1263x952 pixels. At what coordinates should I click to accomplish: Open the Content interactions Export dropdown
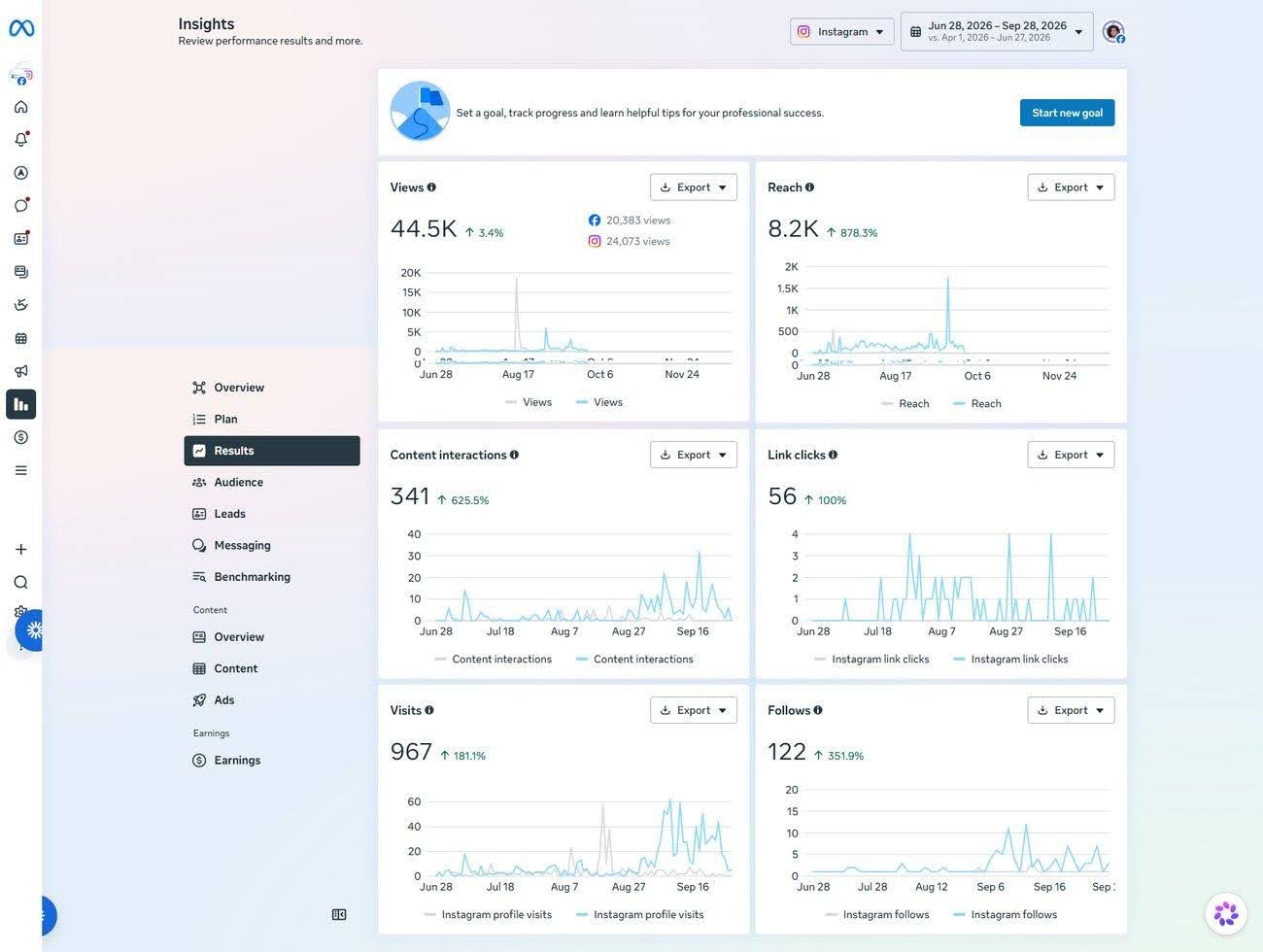coord(694,455)
